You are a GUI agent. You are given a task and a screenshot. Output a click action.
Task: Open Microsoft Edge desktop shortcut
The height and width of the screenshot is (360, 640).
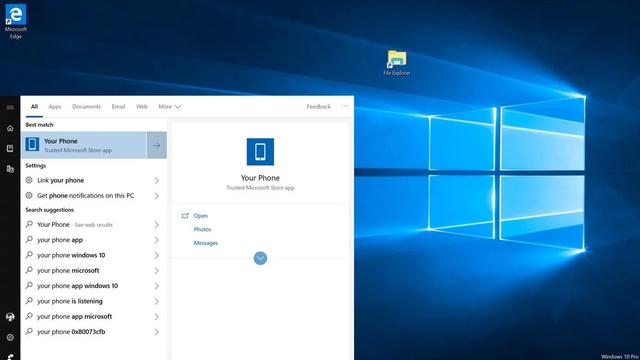click(x=16, y=21)
